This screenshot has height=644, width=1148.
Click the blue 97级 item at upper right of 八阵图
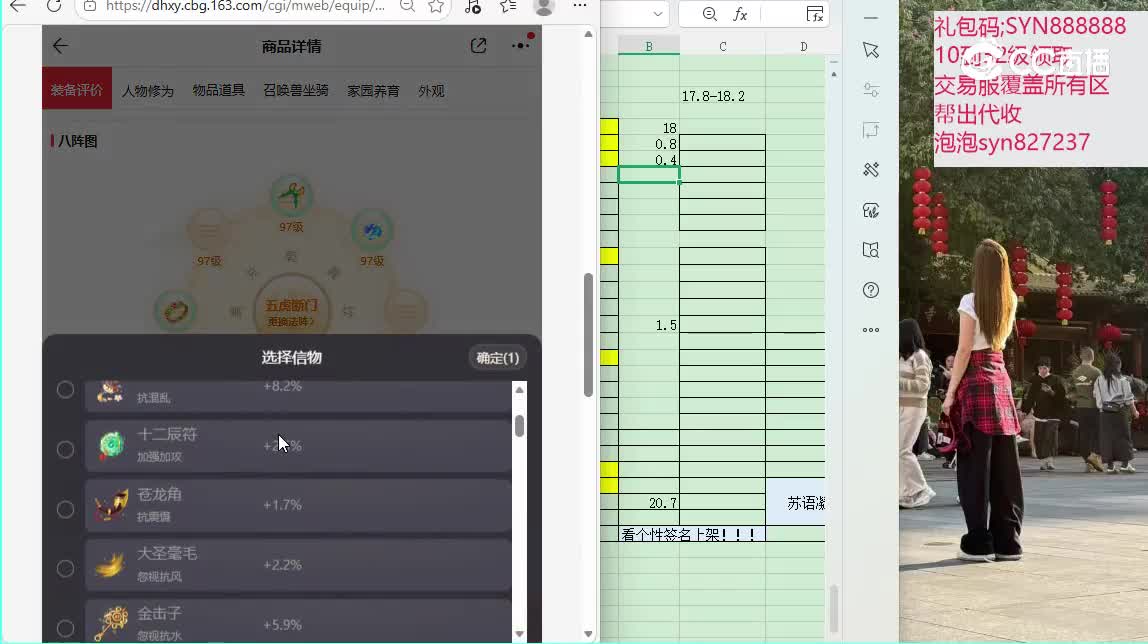click(372, 230)
